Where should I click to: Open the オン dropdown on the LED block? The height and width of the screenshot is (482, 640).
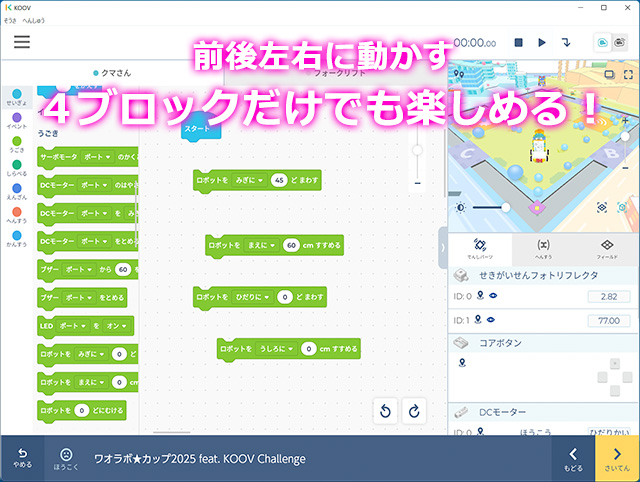(117, 326)
